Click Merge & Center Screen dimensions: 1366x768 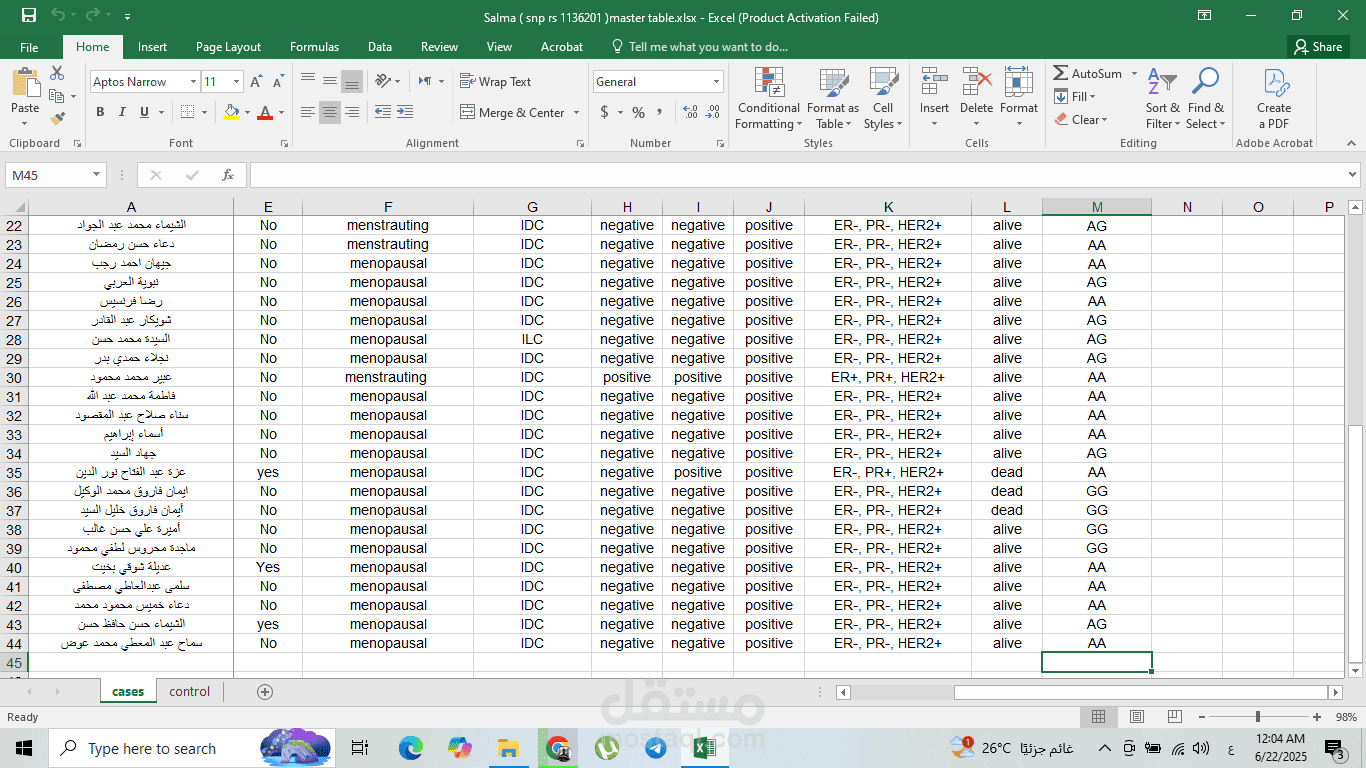[513, 113]
